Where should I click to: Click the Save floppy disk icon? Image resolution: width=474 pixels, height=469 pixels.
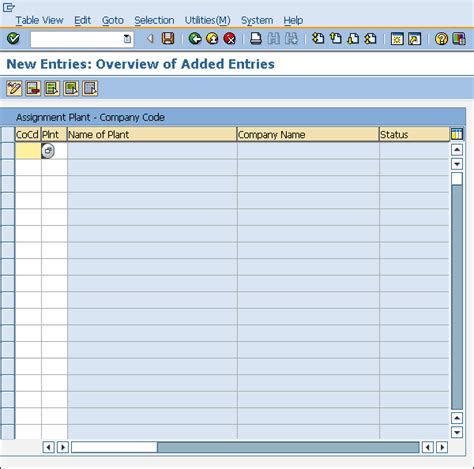click(168, 39)
